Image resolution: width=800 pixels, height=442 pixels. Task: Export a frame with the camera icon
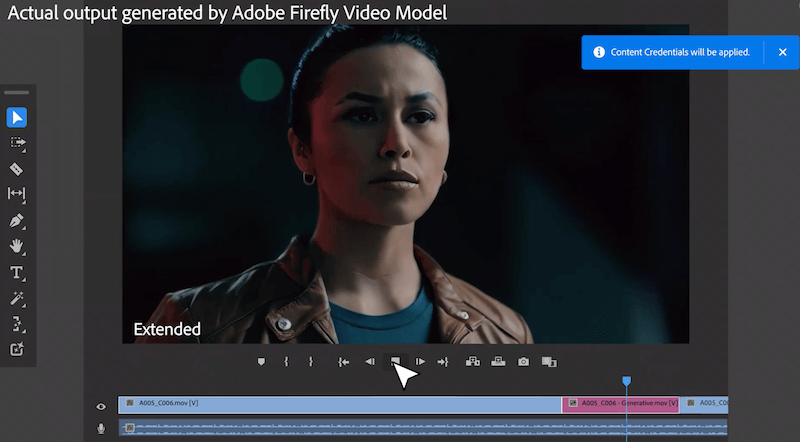point(523,362)
